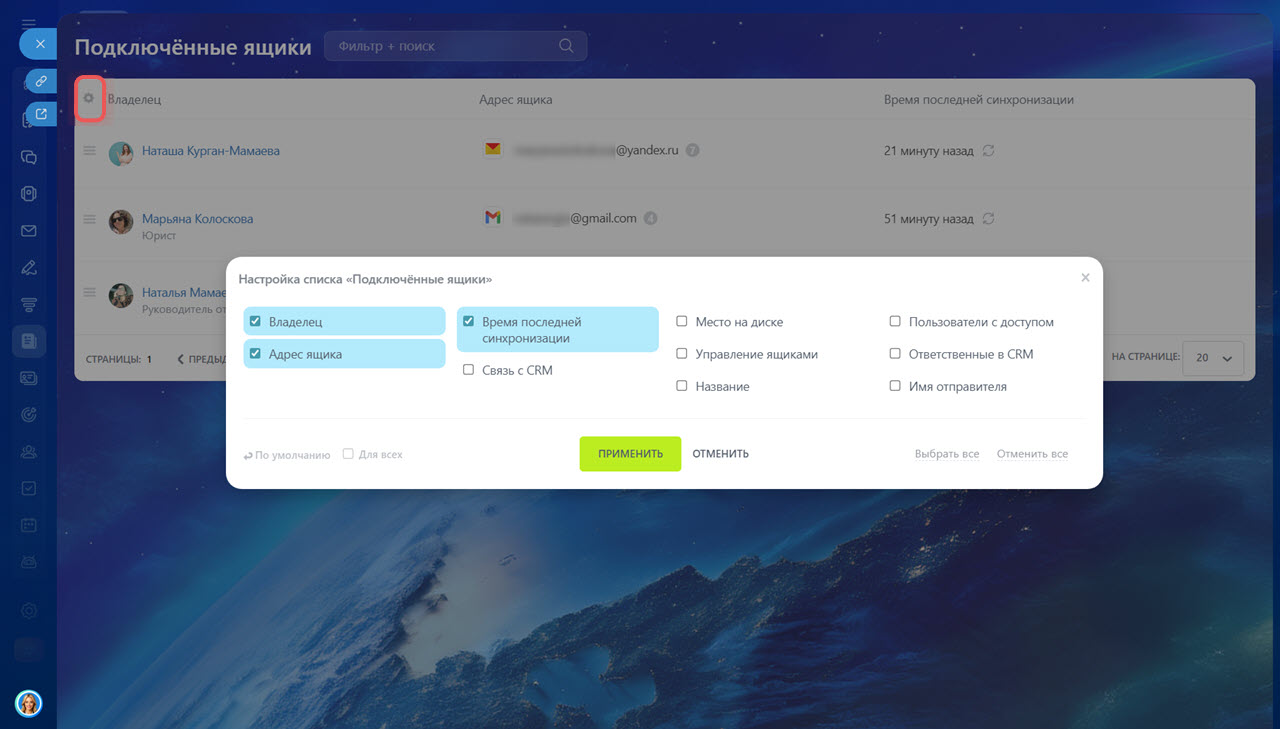Click the gear icon for list settings
Image resolution: width=1280 pixels, height=729 pixels.
(x=89, y=98)
